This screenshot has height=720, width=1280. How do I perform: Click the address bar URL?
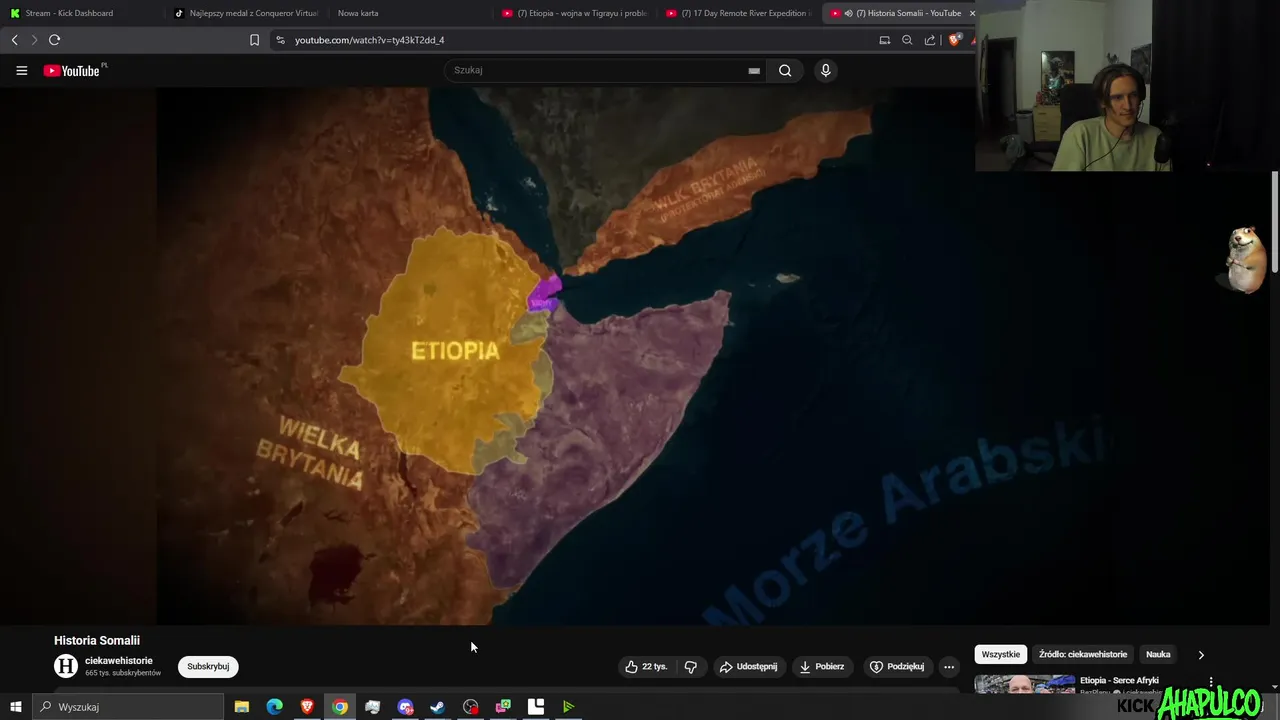(x=369, y=40)
